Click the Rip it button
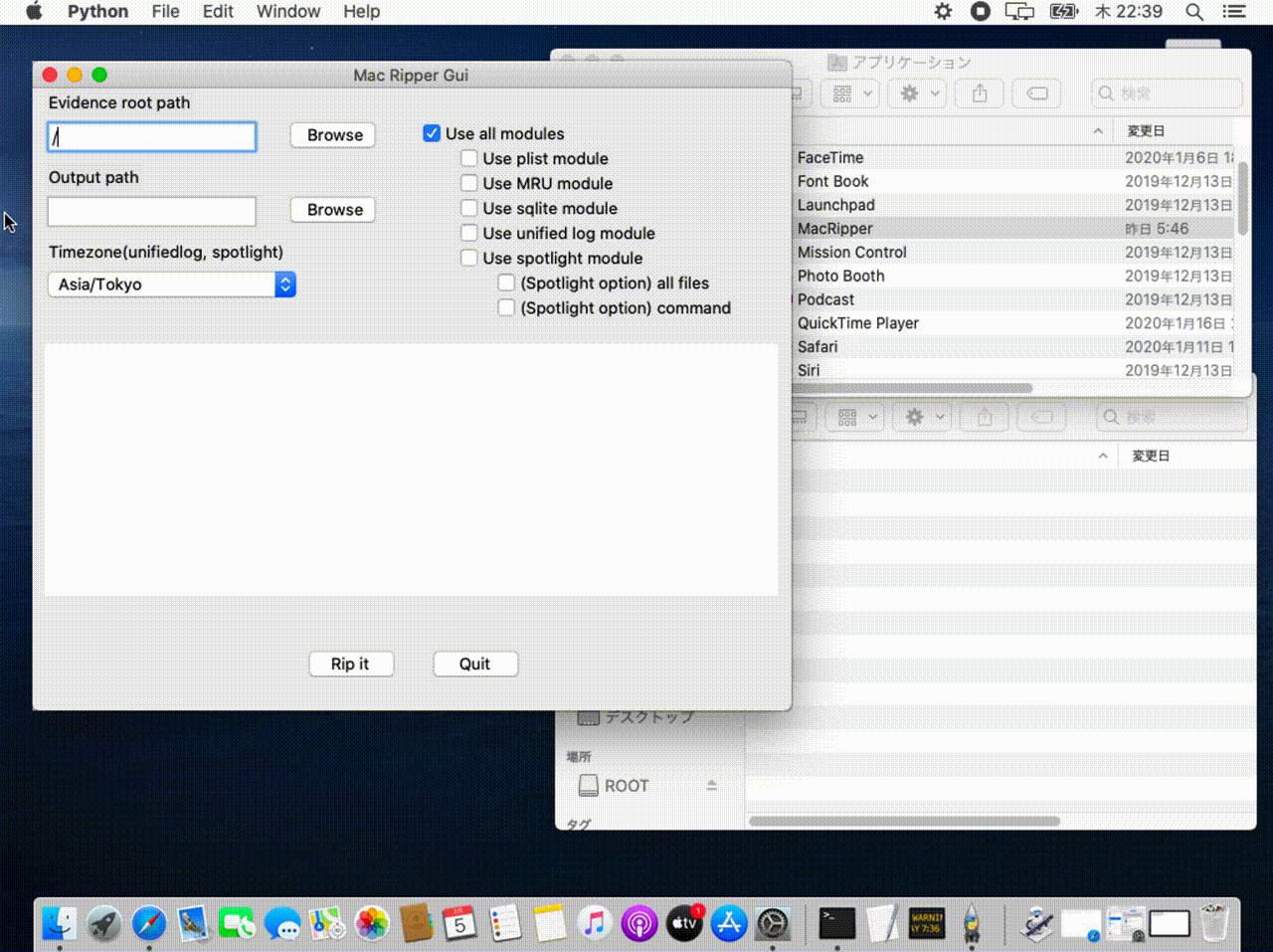 [350, 664]
